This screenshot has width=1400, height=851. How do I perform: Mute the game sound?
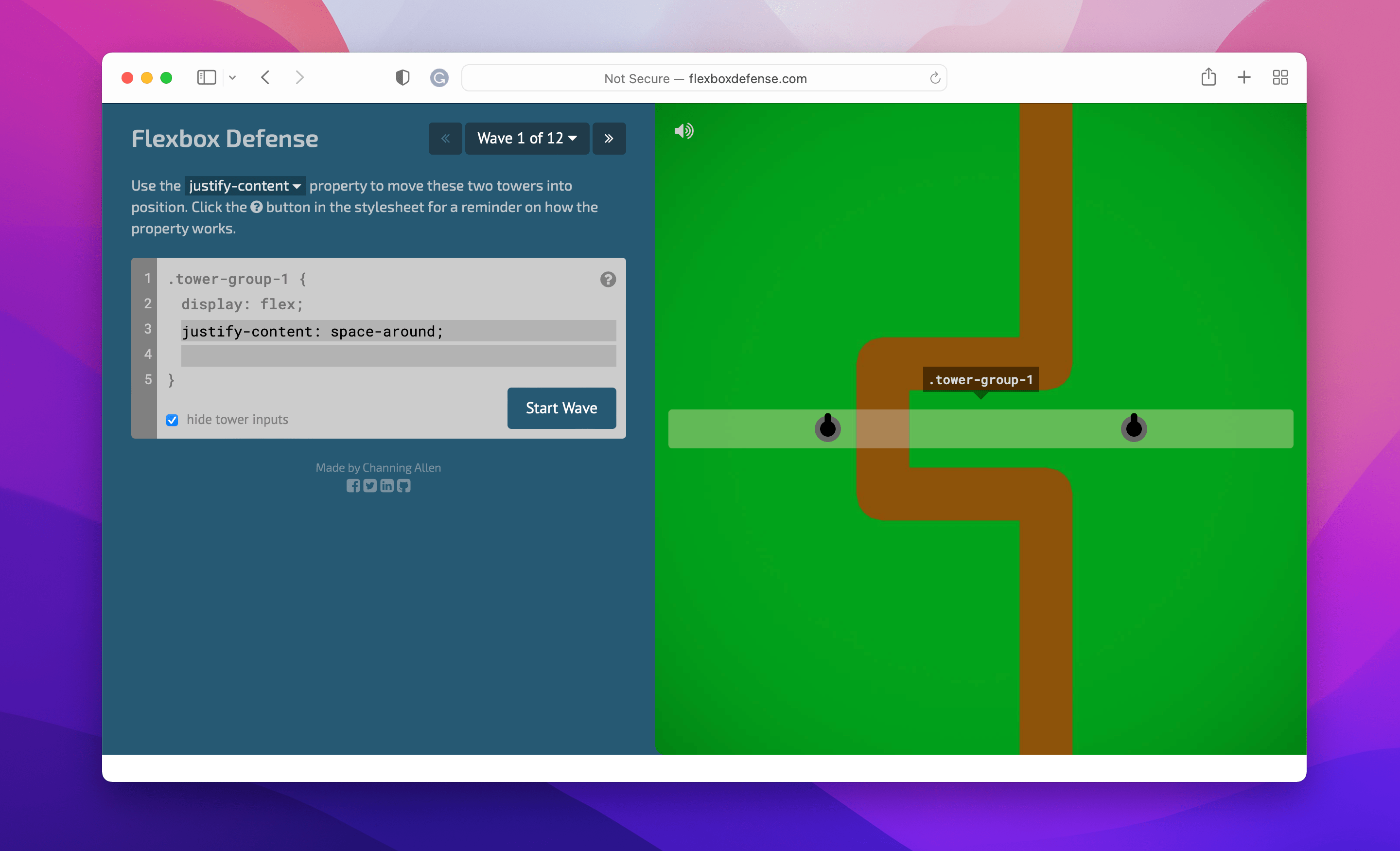(x=683, y=130)
